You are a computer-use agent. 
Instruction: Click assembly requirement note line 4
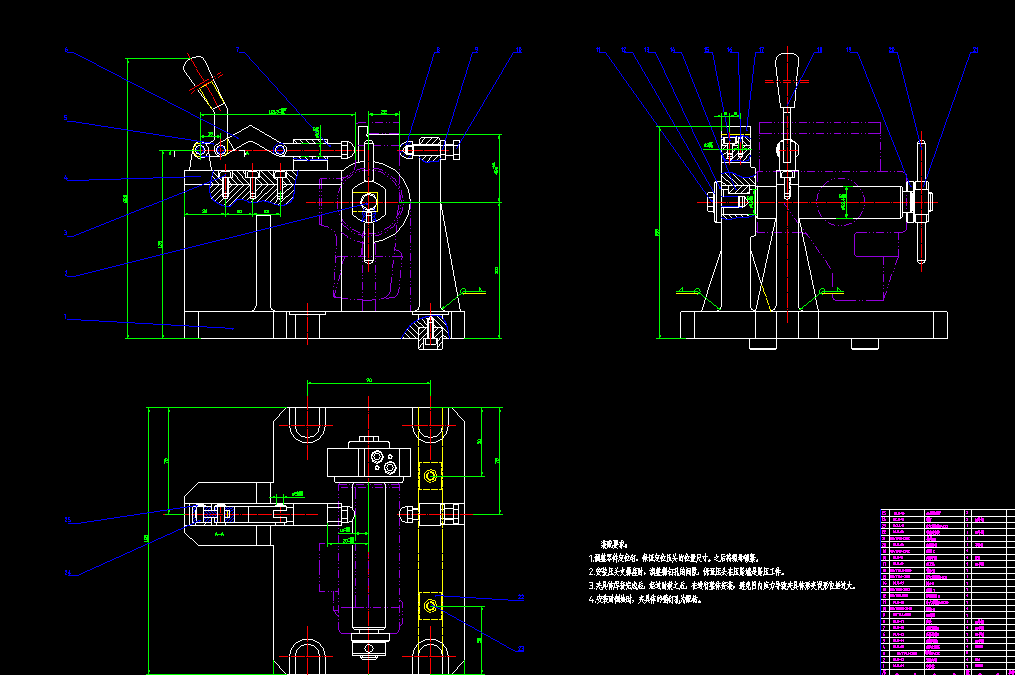645,600
